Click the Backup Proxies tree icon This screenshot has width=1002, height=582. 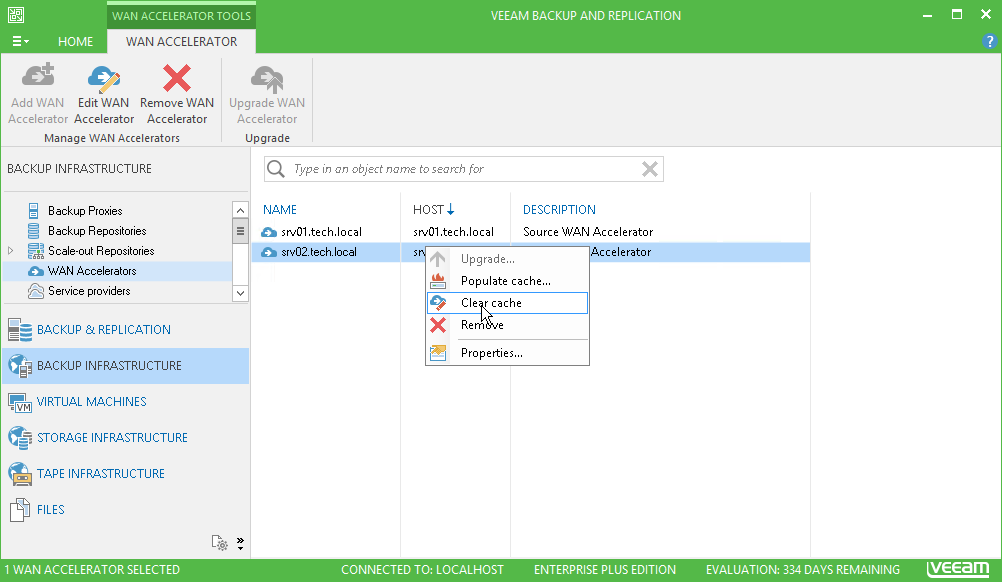pos(34,211)
